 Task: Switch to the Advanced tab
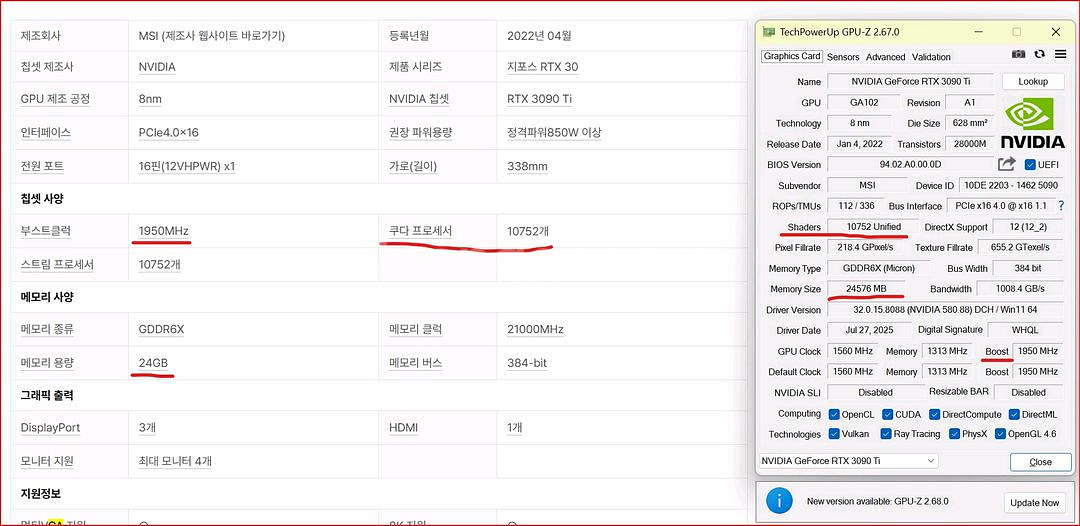(x=885, y=57)
